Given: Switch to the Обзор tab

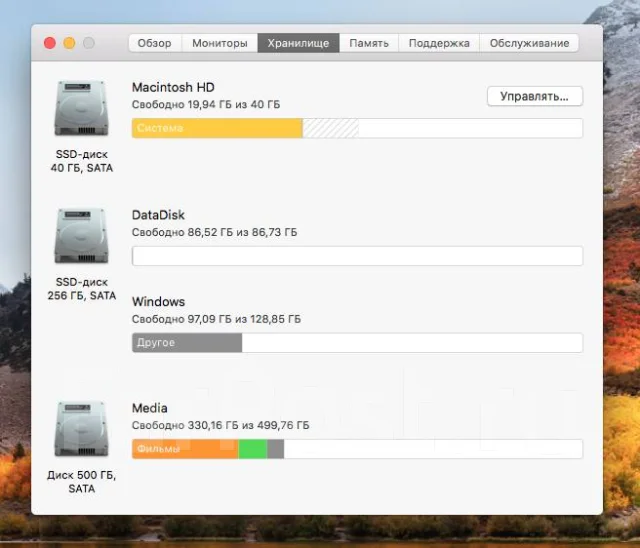Looking at the screenshot, I should point(155,43).
